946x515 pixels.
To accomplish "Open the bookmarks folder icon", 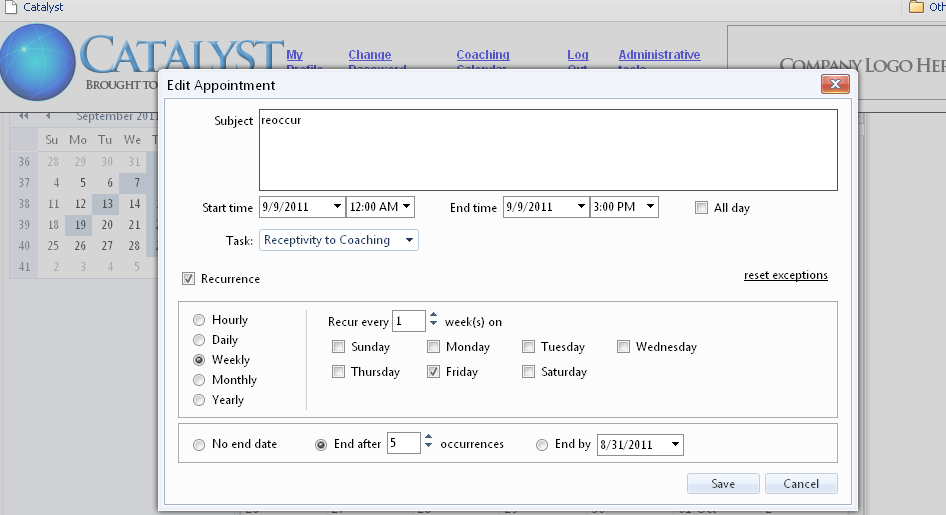I will click(x=916, y=7).
